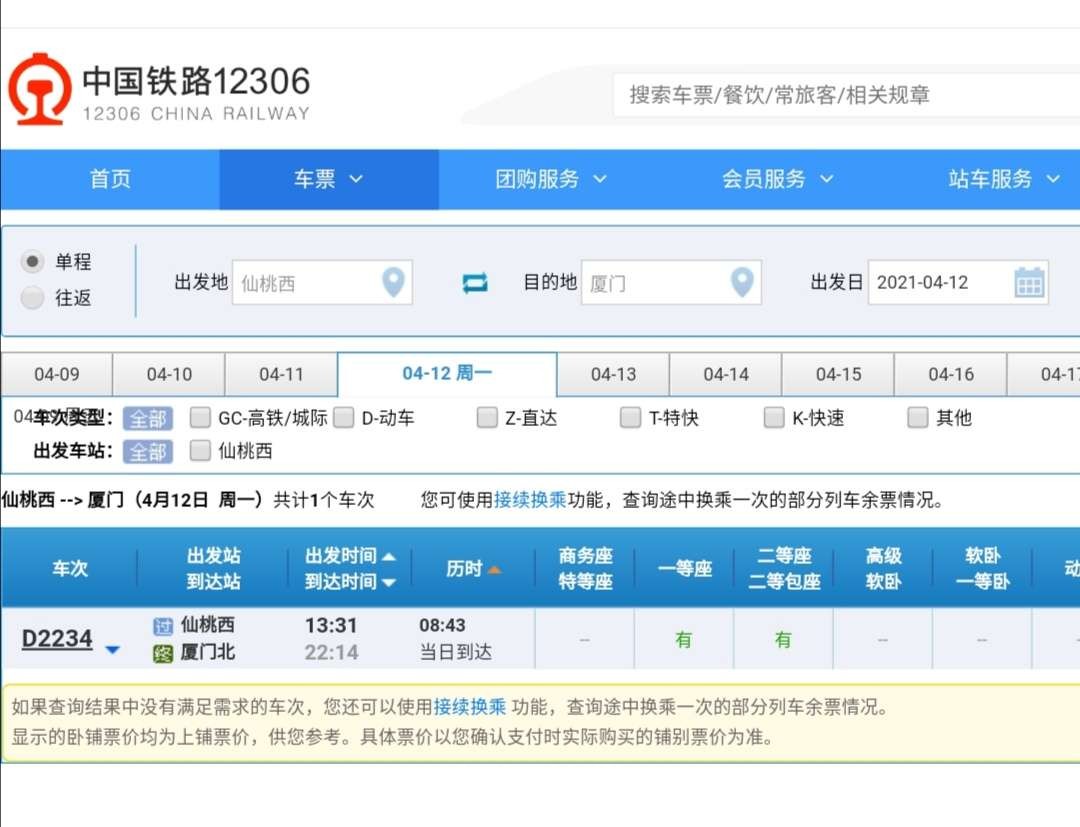The image size is (1080, 827).
Task: Click the 终 terminal station icon
Action: (x=163, y=653)
